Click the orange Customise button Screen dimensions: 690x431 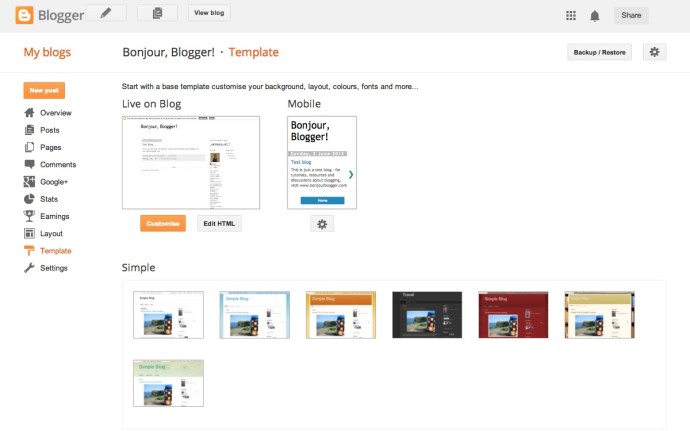coord(163,224)
